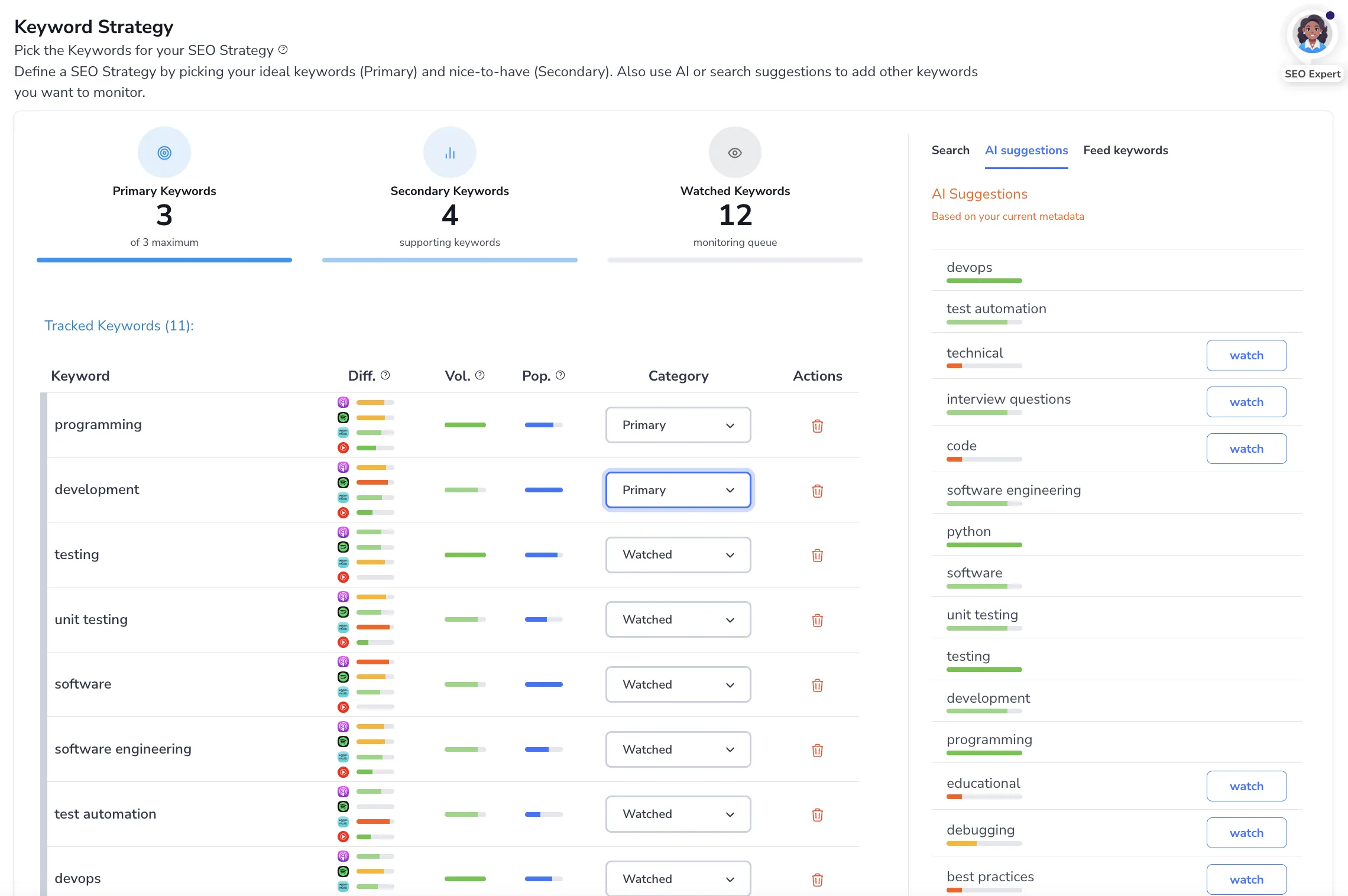Click the Tracked Keywords (11) heading
The height and width of the screenshot is (896, 1348).
(x=119, y=326)
